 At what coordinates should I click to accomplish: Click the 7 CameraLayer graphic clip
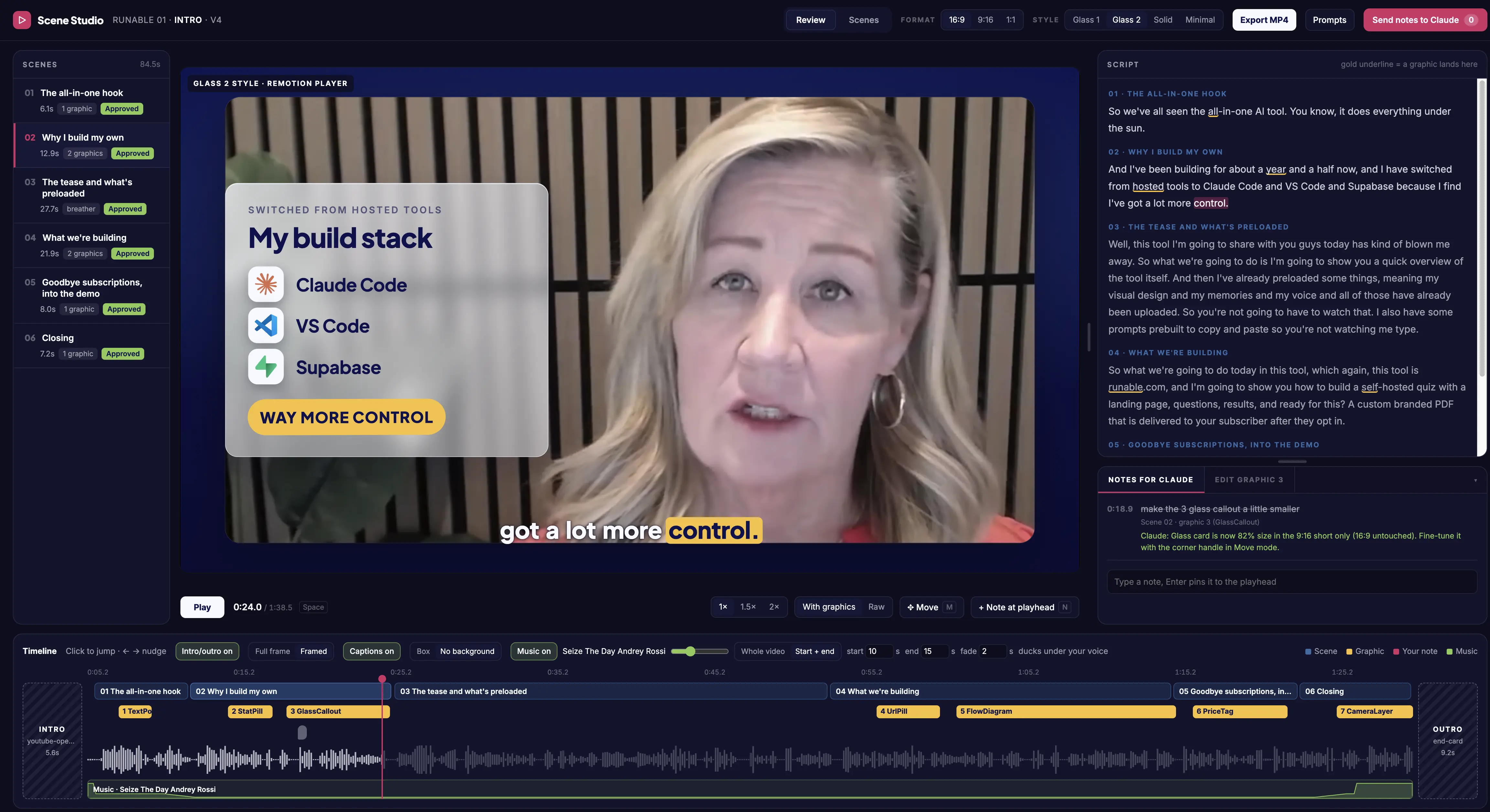tap(1374, 711)
